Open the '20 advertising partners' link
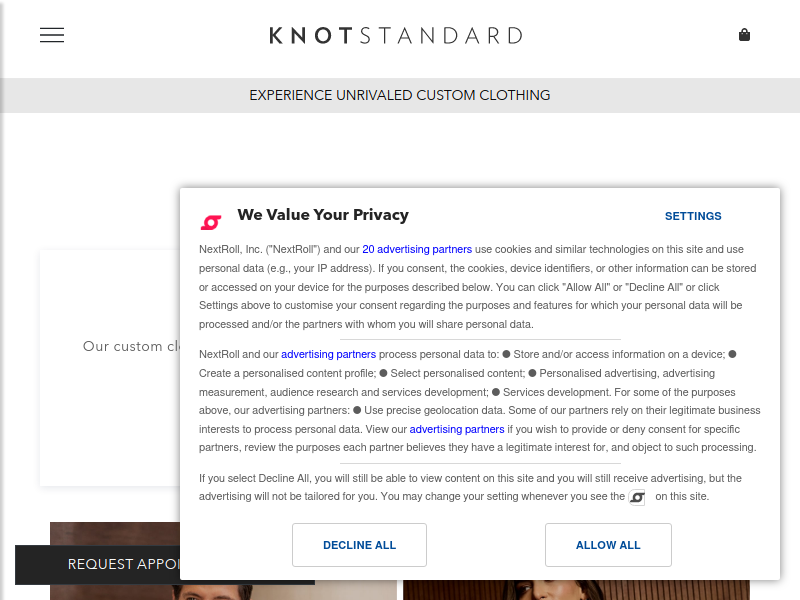Image resolution: width=800 pixels, height=600 pixels. [417, 249]
